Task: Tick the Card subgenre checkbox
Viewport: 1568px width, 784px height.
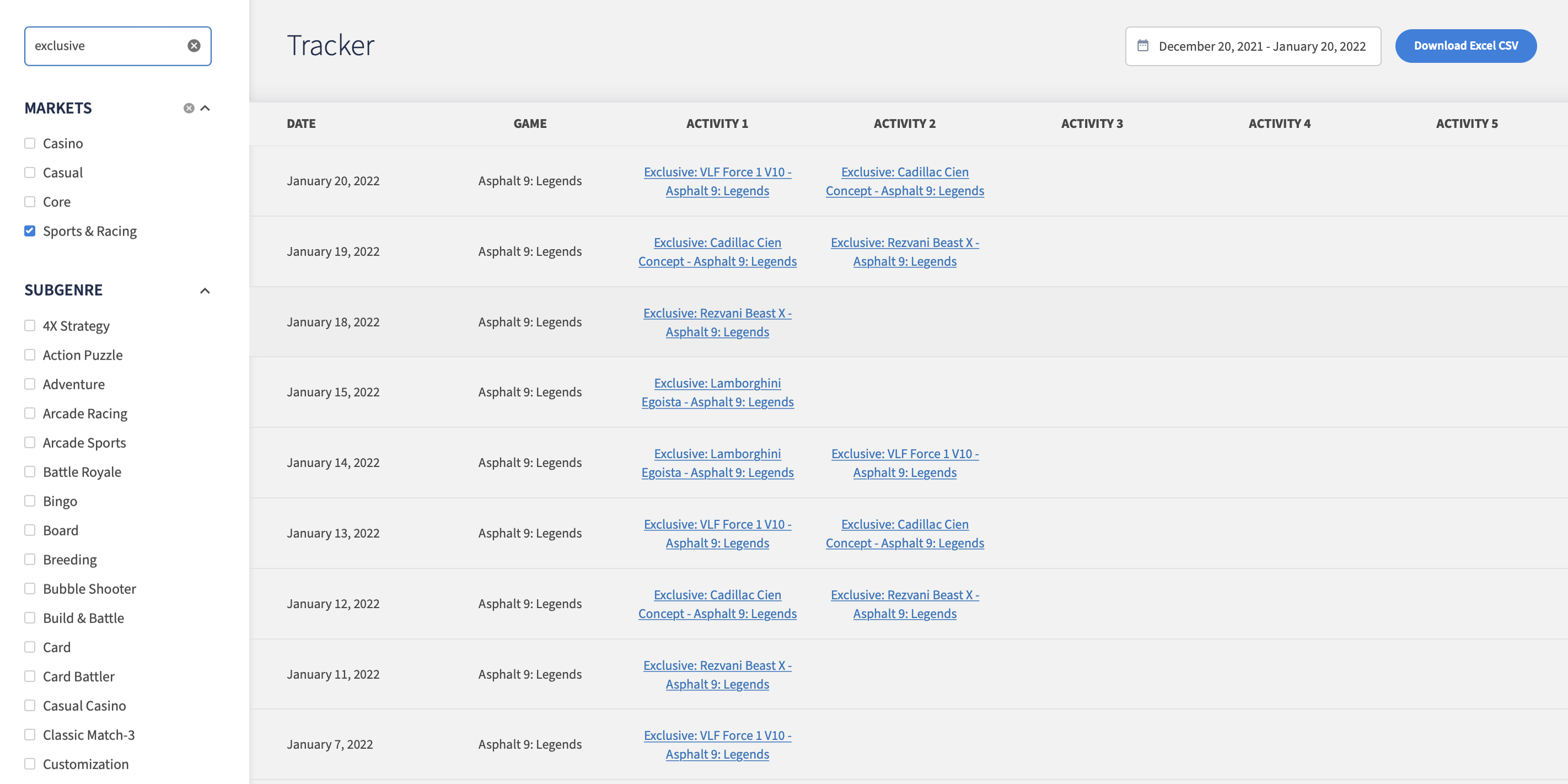Action: coord(30,647)
